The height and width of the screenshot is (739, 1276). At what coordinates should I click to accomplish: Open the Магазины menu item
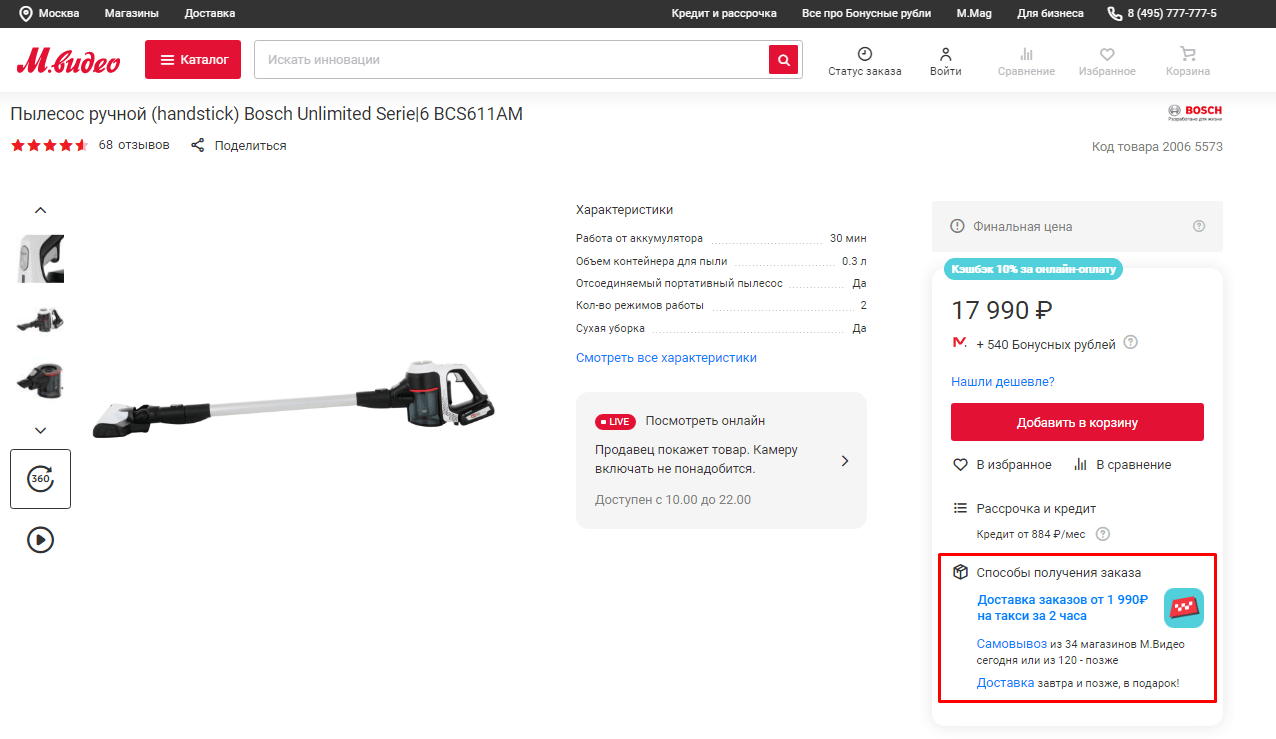tap(131, 14)
